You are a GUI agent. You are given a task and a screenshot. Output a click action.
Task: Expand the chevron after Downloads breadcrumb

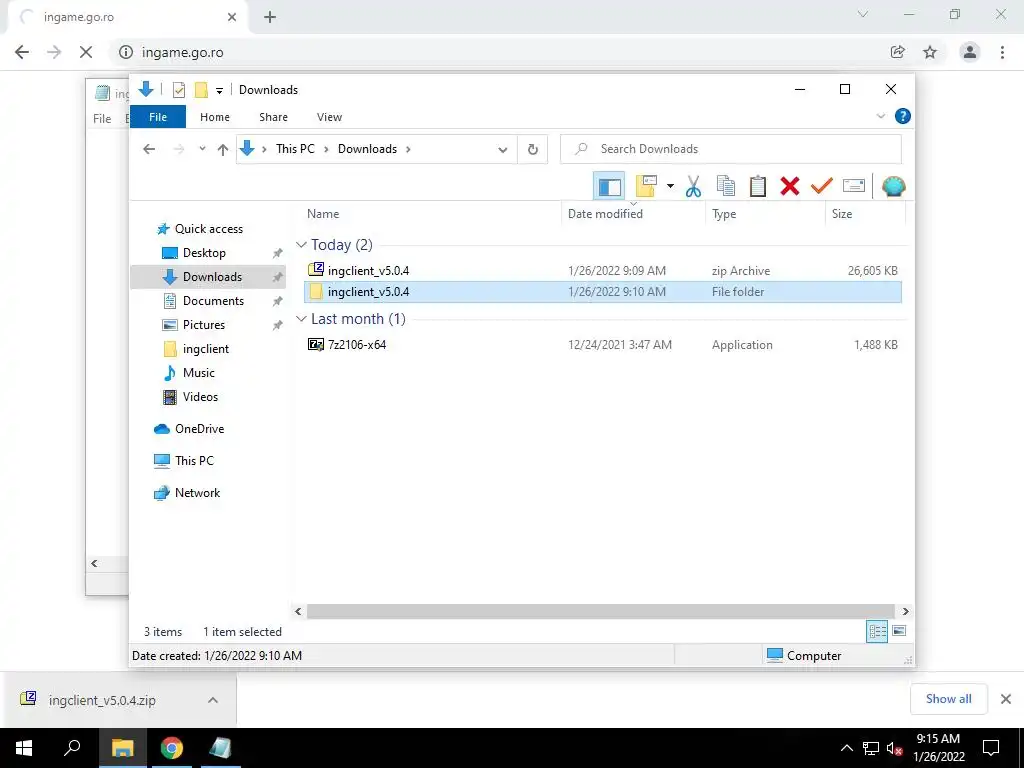(408, 149)
